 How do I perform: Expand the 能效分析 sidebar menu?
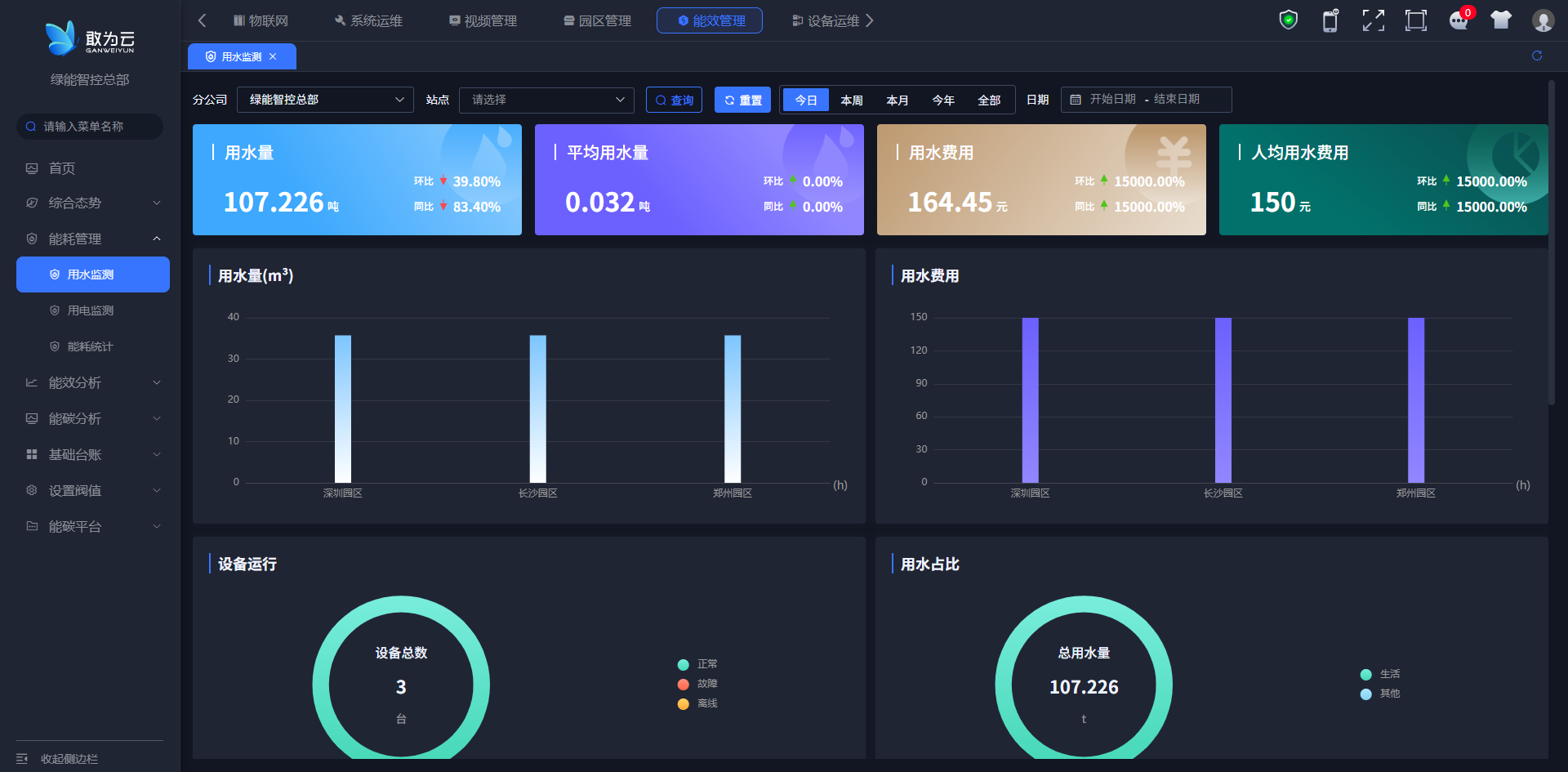pos(93,382)
